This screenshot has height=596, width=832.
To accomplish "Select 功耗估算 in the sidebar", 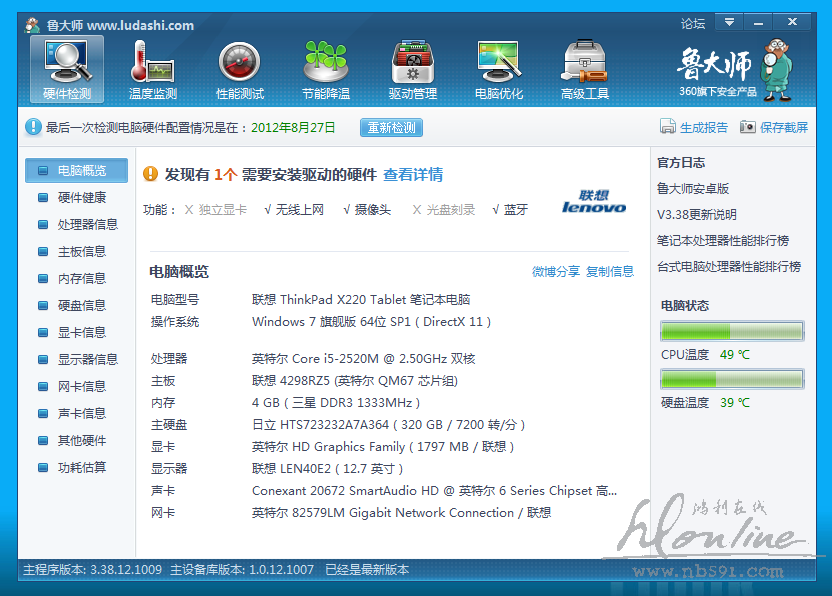I will click(x=76, y=468).
